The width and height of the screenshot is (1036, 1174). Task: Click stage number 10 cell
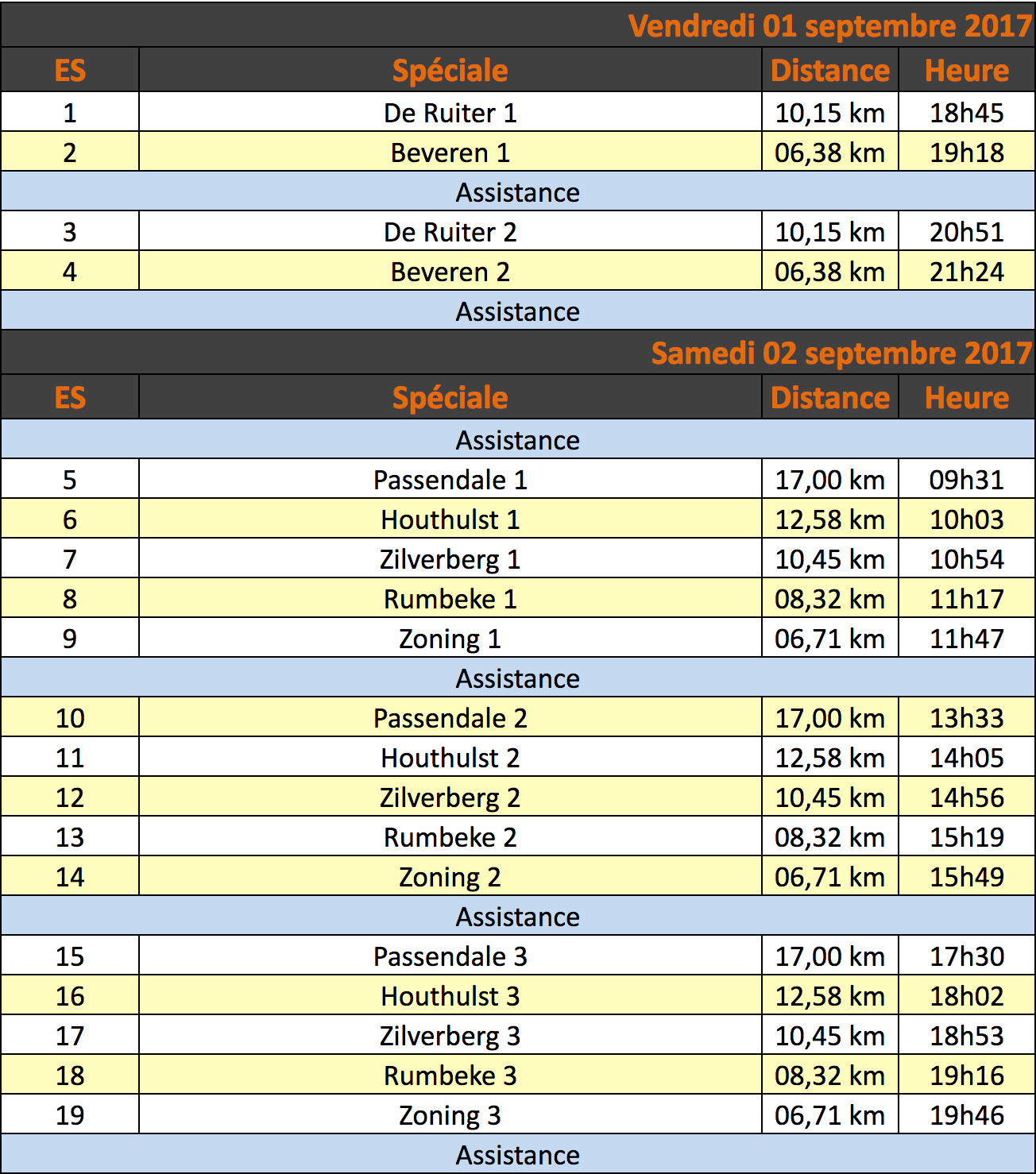click(x=70, y=717)
